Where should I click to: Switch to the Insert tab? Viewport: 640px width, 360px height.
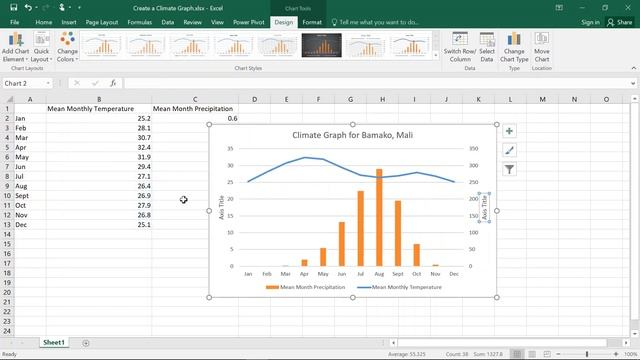69,22
